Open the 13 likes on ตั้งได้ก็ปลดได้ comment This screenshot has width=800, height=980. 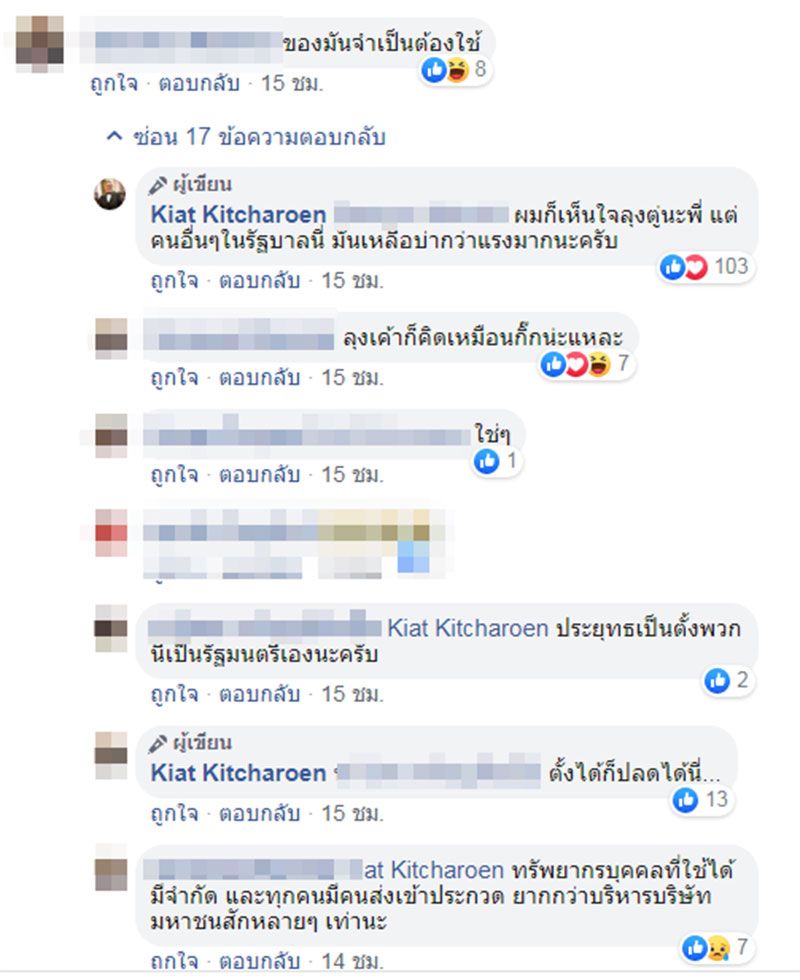[701, 799]
